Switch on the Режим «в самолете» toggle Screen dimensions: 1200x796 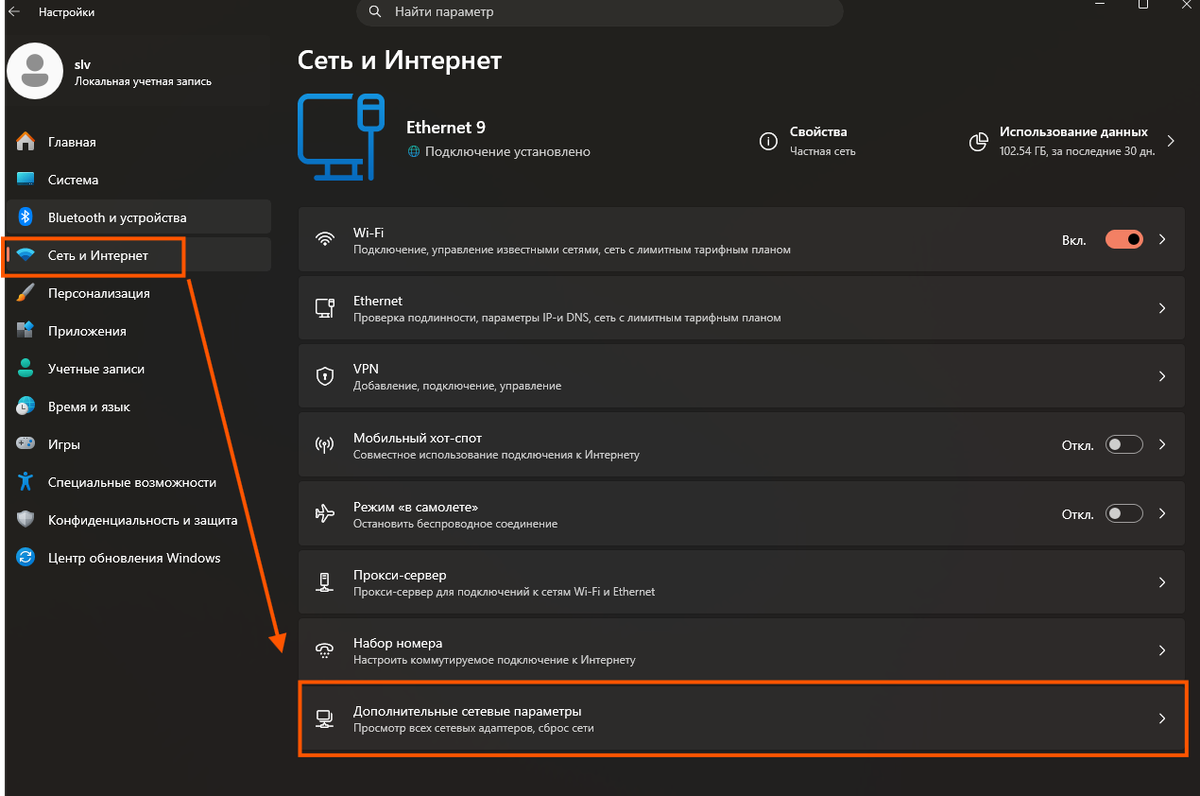(x=1124, y=513)
